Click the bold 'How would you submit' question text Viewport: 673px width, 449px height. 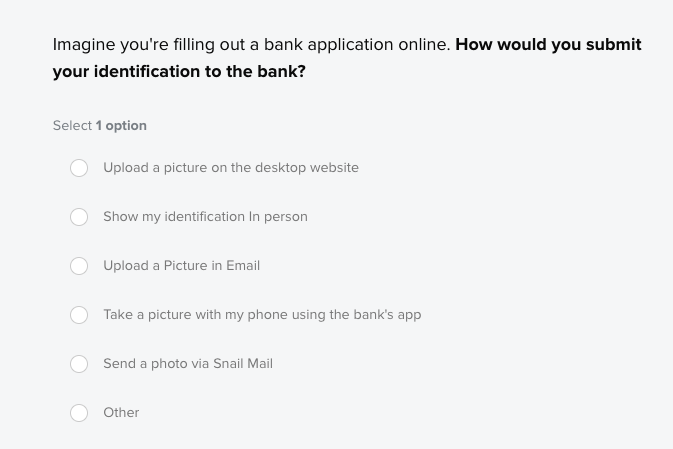(x=548, y=45)
